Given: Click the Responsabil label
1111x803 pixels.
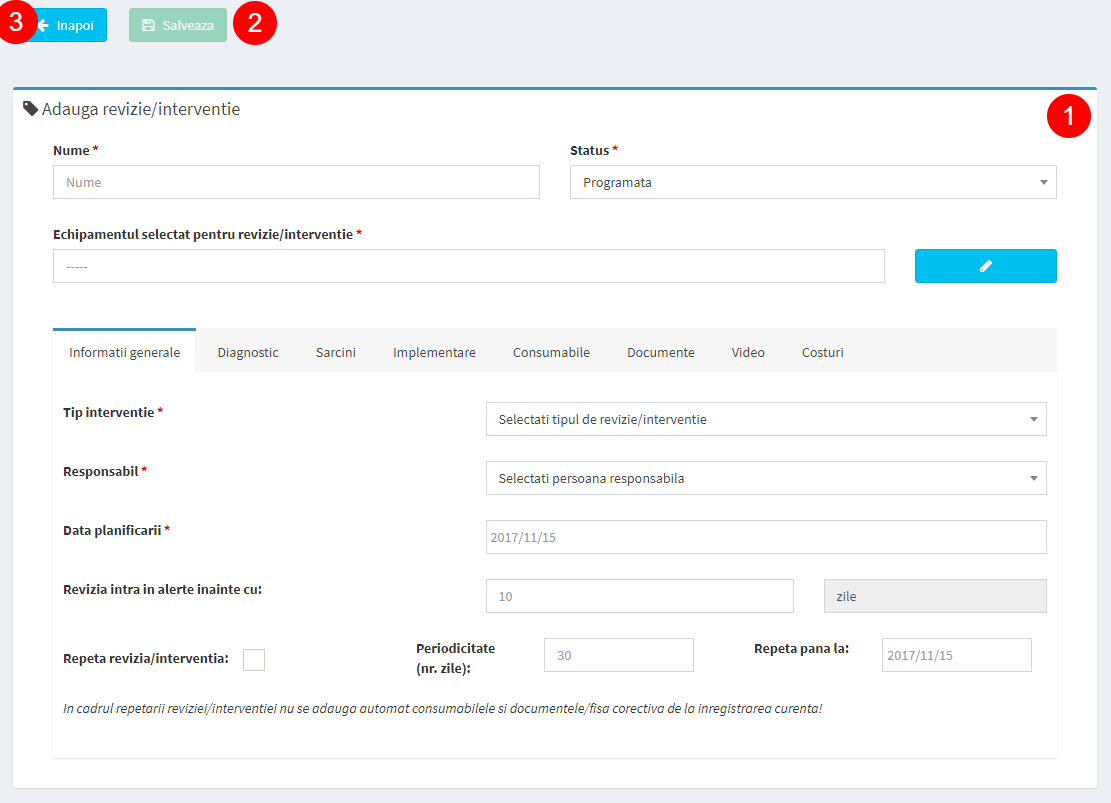Looking at the screenshot, I should 105,471.
